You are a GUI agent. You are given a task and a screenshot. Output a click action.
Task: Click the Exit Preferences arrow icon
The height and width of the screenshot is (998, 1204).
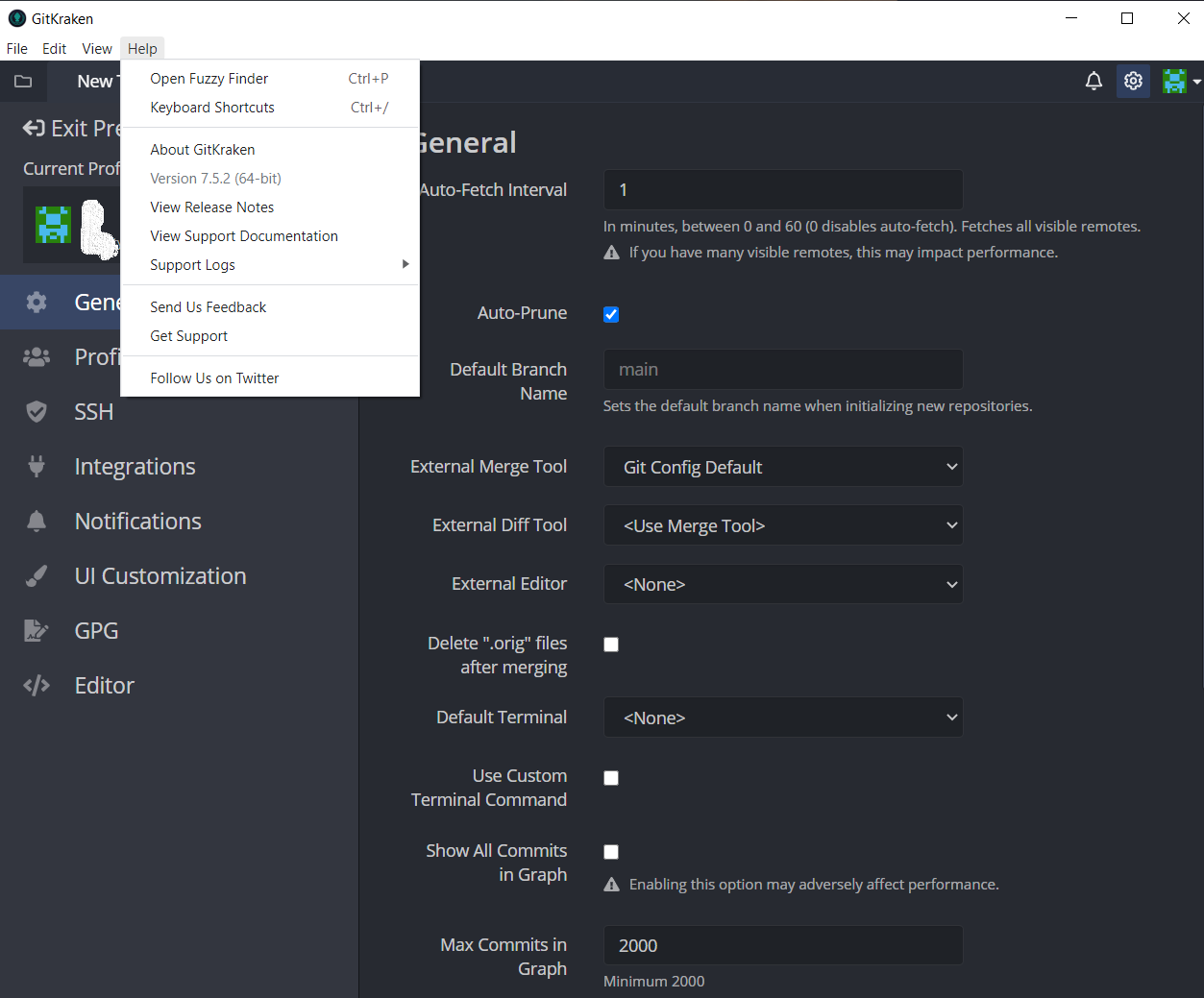pos(34,128)
